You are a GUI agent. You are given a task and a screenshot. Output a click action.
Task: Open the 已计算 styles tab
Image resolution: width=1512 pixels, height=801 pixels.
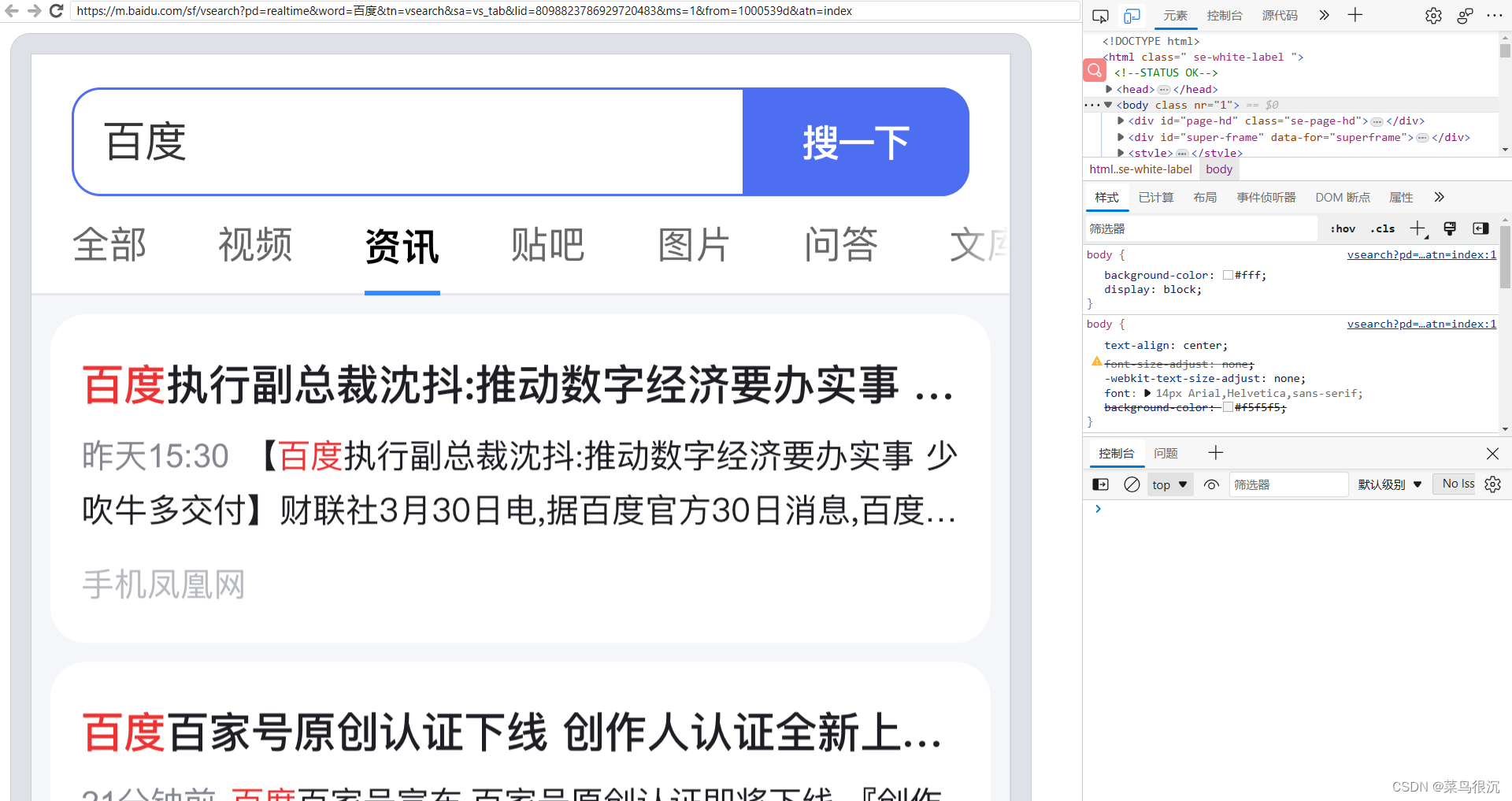[1156, 197]
